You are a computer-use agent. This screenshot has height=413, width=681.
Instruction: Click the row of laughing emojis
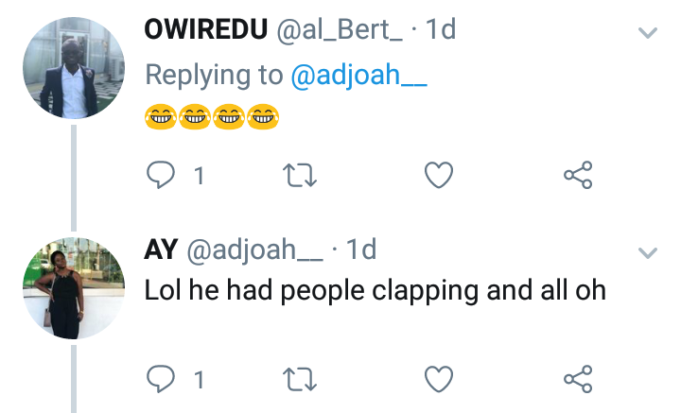[212, 117]
